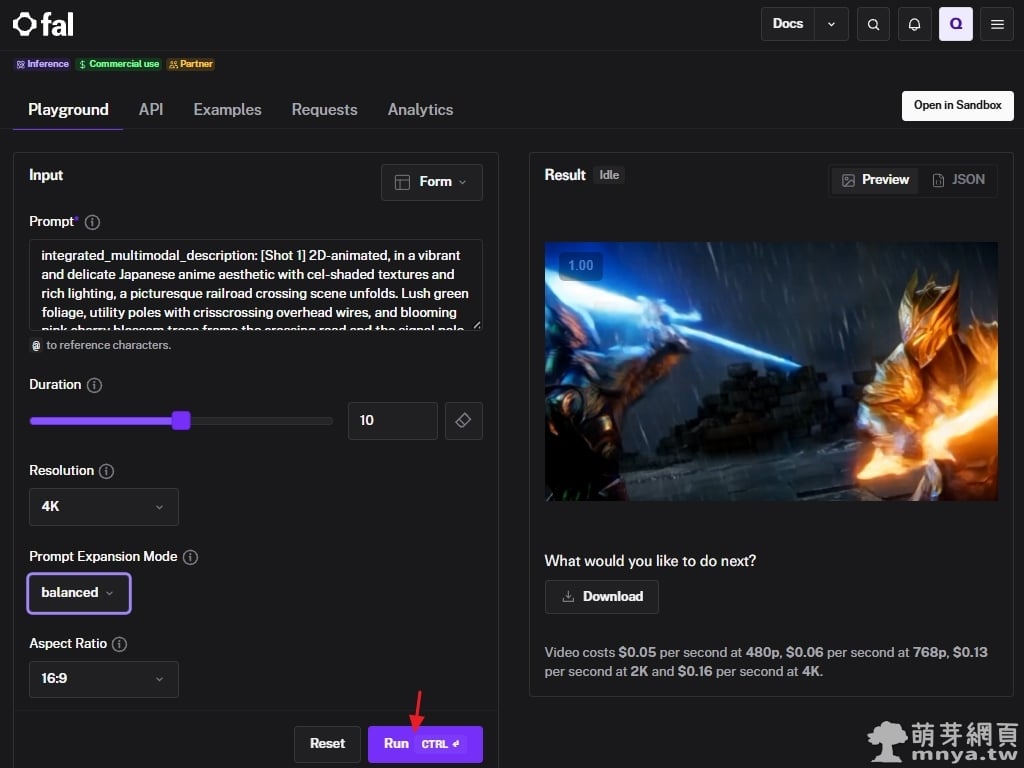This screenshot has height=768, width=1024.
Task: Click the 'What would you like to do next?' text
Action: [650, 561]
